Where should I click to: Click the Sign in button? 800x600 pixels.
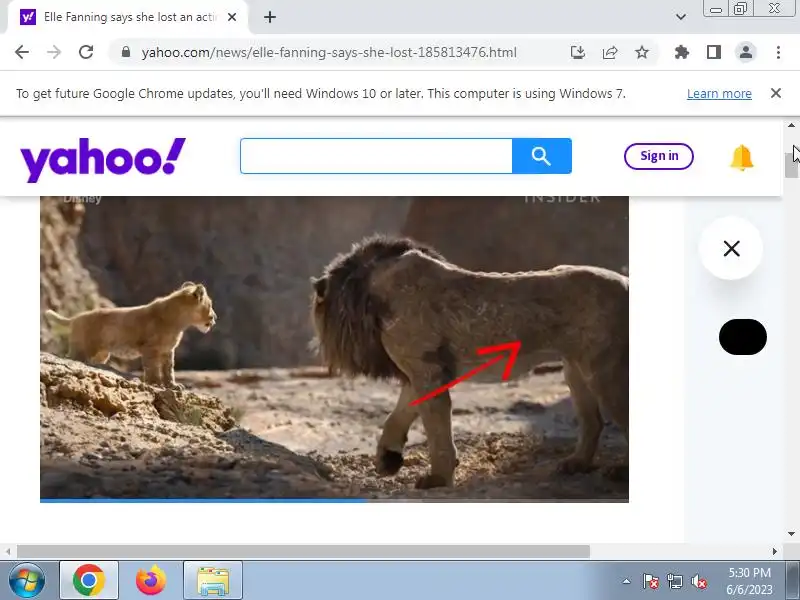[659, 156]
